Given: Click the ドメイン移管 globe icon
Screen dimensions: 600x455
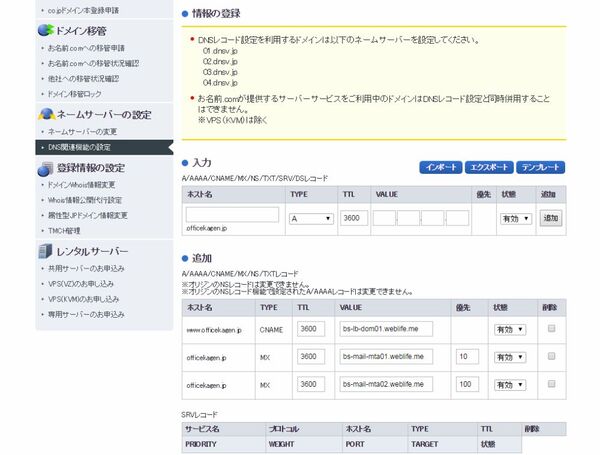Looking at the screenshot, I should [45, 30].
